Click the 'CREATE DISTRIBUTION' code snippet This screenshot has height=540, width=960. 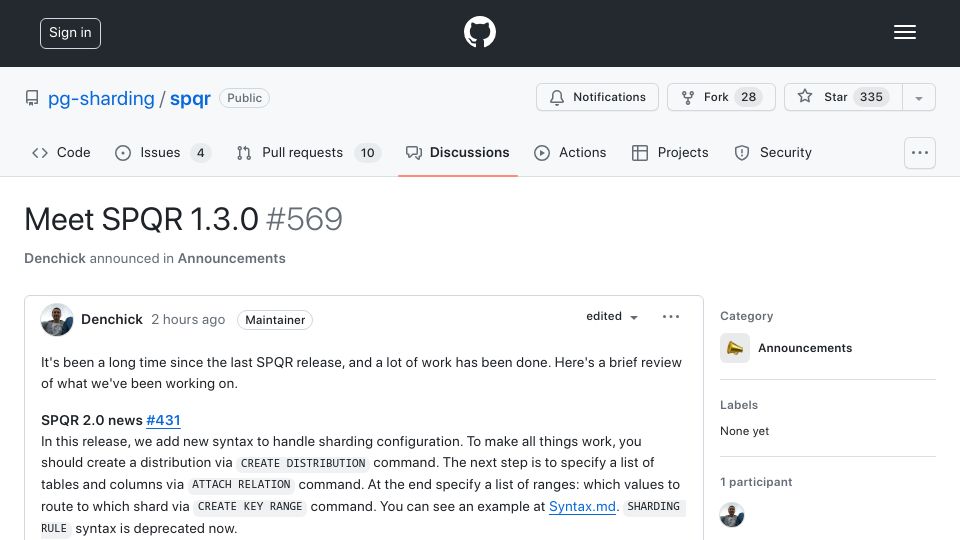(x=303, y=463)
